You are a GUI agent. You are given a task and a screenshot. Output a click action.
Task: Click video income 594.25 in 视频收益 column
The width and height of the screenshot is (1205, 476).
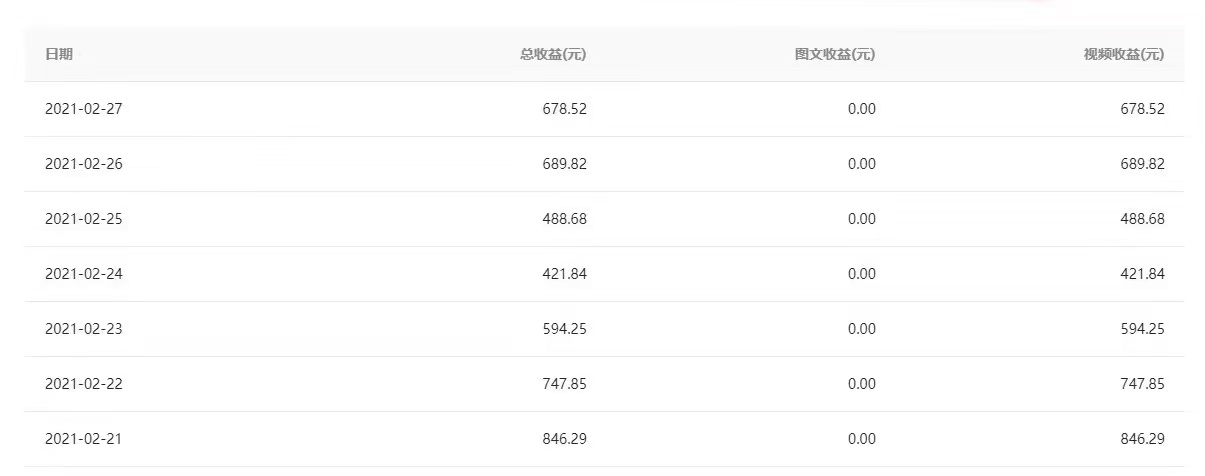[x=1142, y=329]
